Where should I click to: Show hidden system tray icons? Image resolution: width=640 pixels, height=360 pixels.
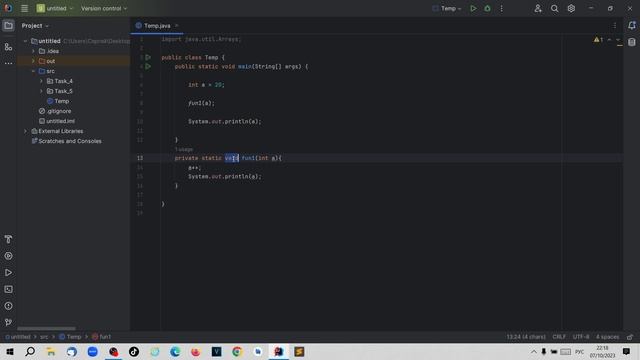[533, 352]
